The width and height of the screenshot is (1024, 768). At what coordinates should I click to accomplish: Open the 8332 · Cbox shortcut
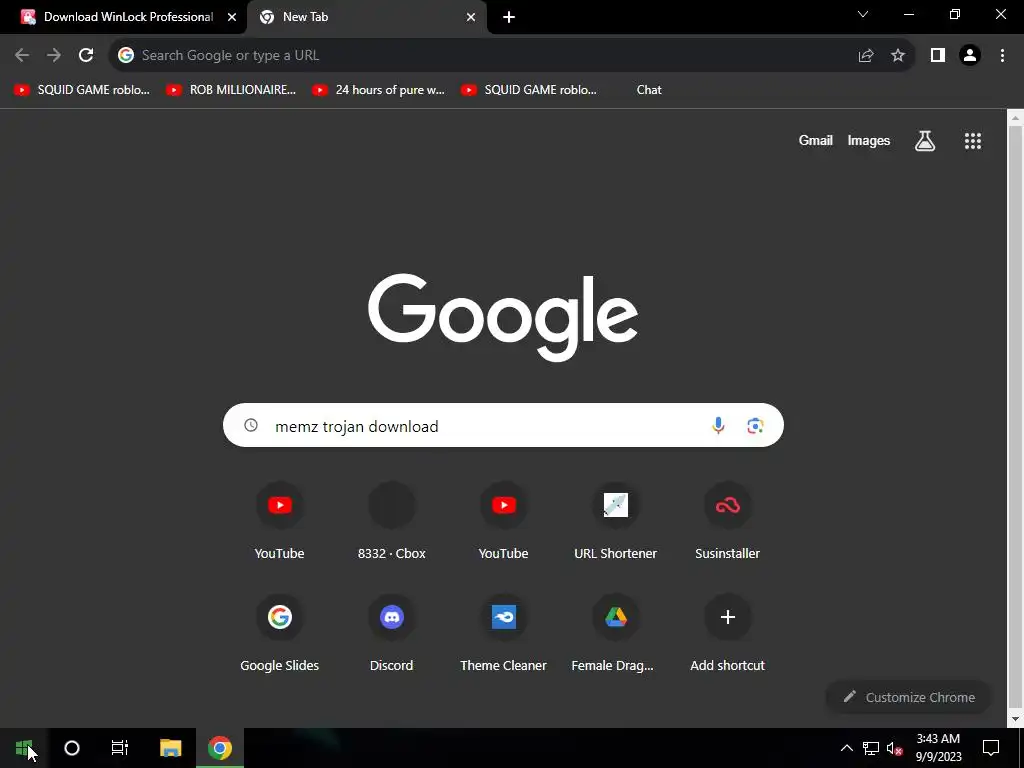[392, 522]
